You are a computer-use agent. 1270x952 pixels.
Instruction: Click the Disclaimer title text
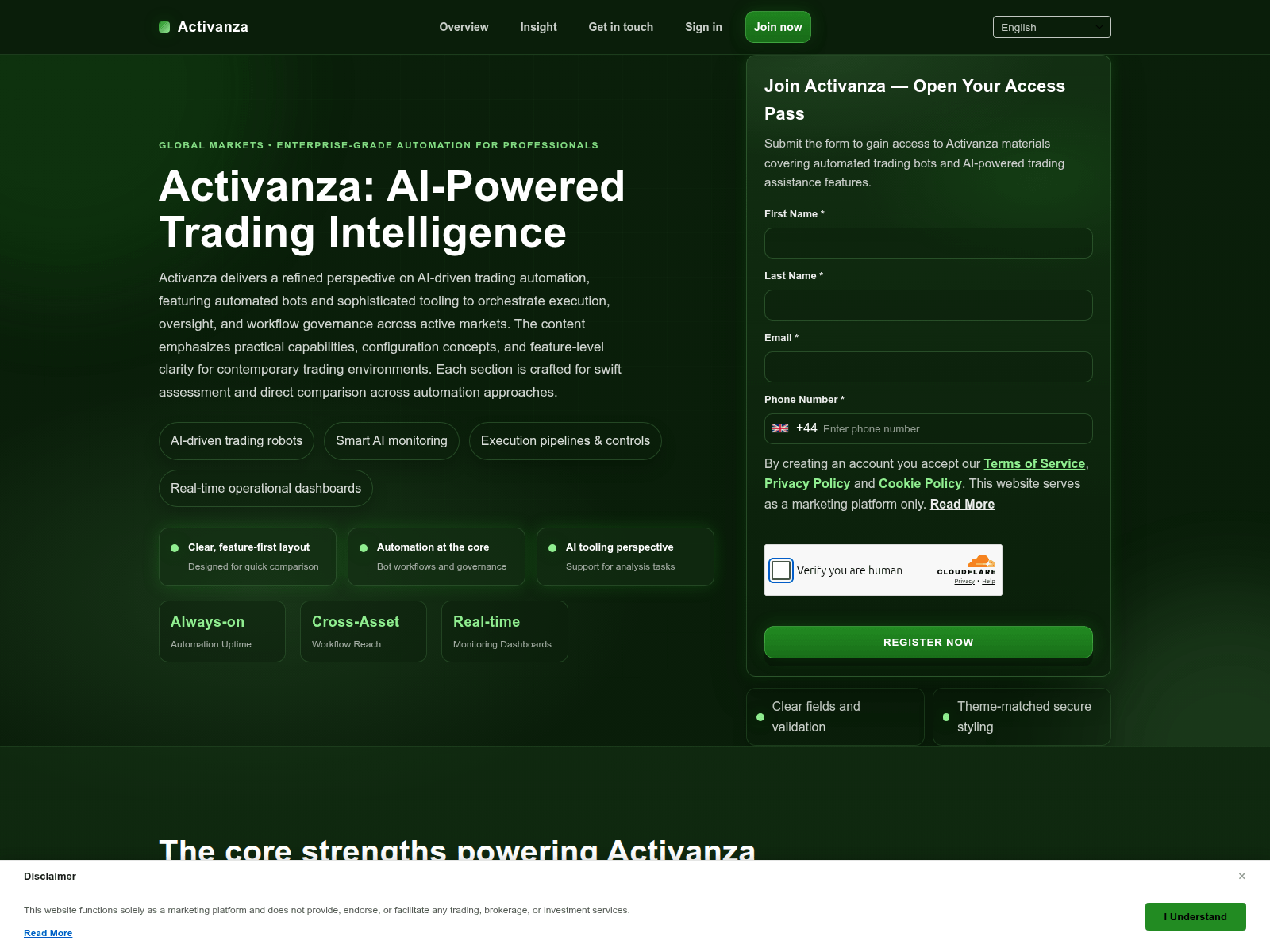(x=50, y=877)
